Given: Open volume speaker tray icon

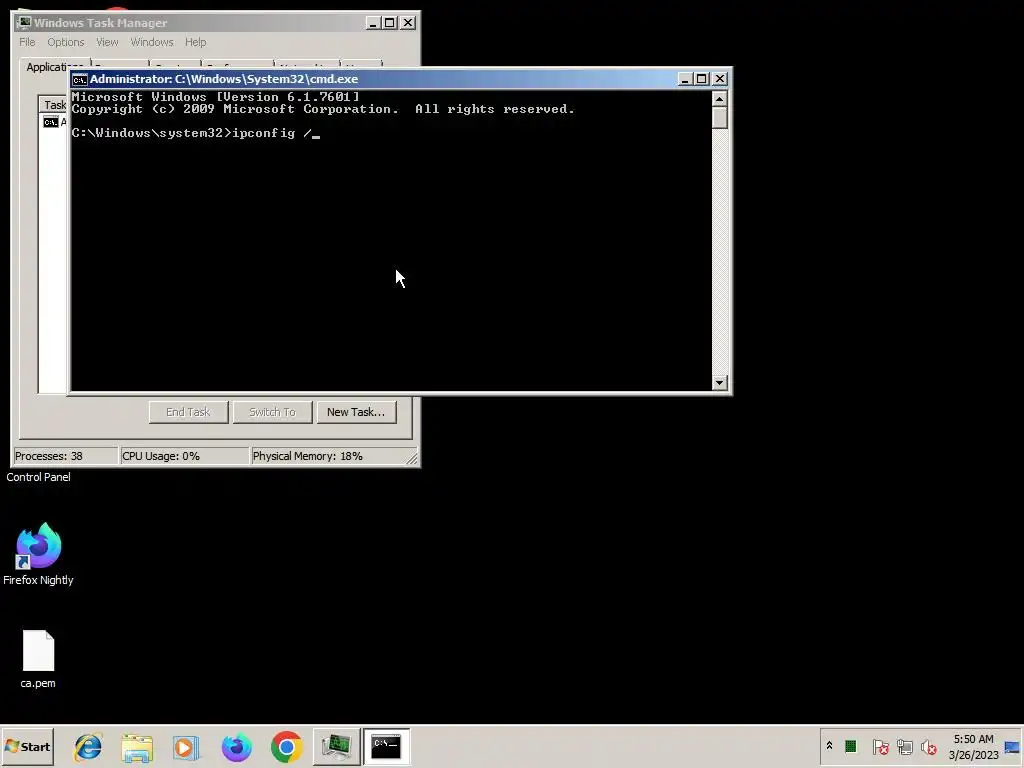Looking at the screenshot, I should click(928, 746).
